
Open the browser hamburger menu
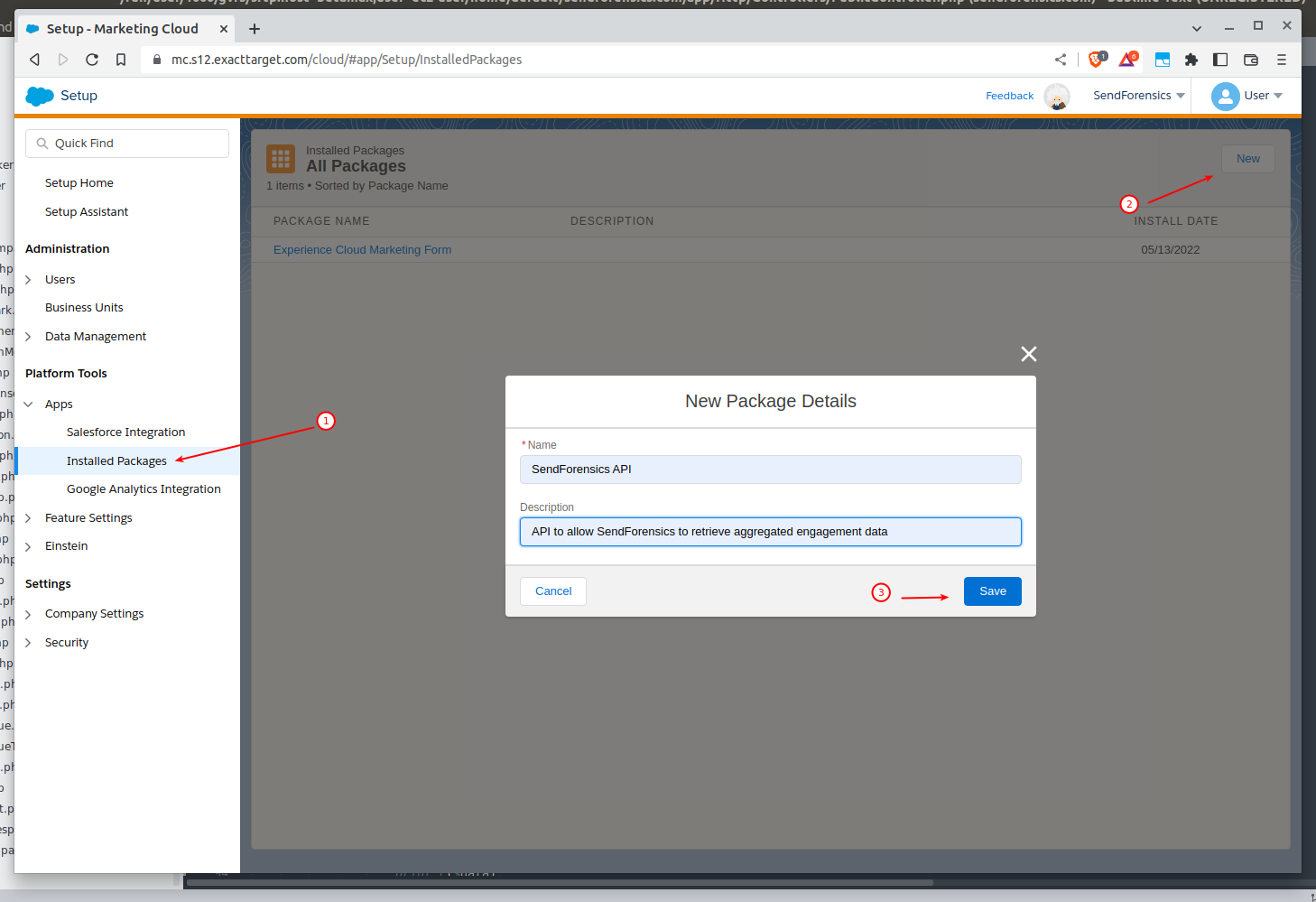[x=1282, y=60]
